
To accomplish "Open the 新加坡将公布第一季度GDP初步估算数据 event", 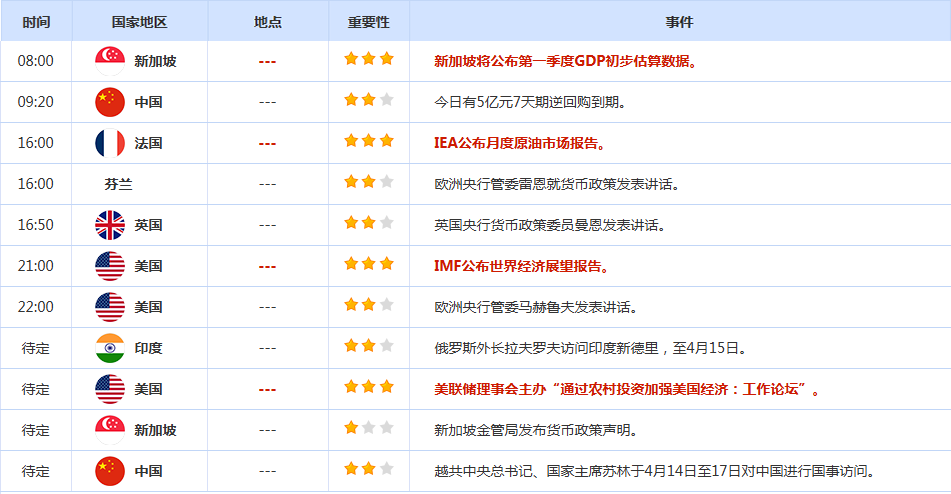I will 565,61.
